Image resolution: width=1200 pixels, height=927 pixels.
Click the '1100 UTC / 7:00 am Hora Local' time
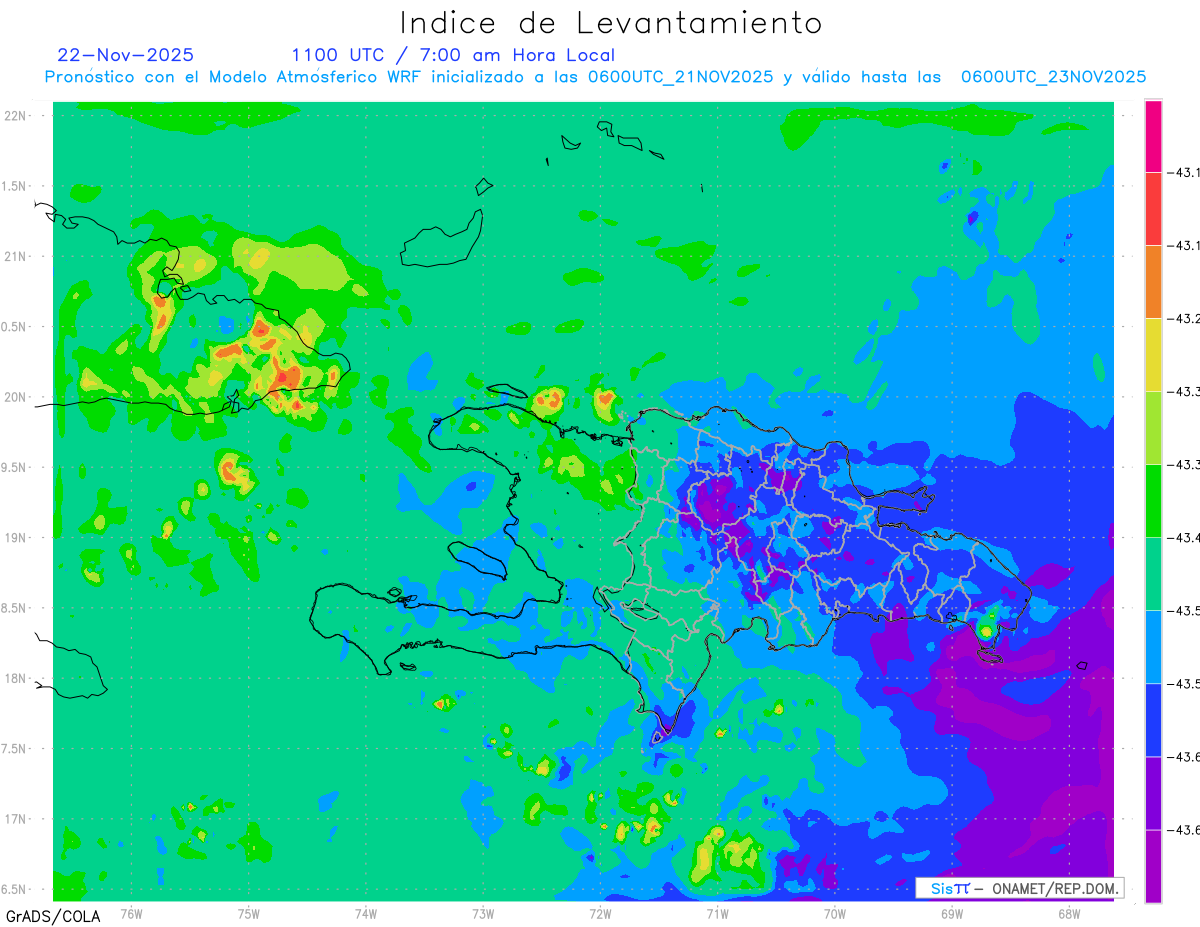click(453, 56)
